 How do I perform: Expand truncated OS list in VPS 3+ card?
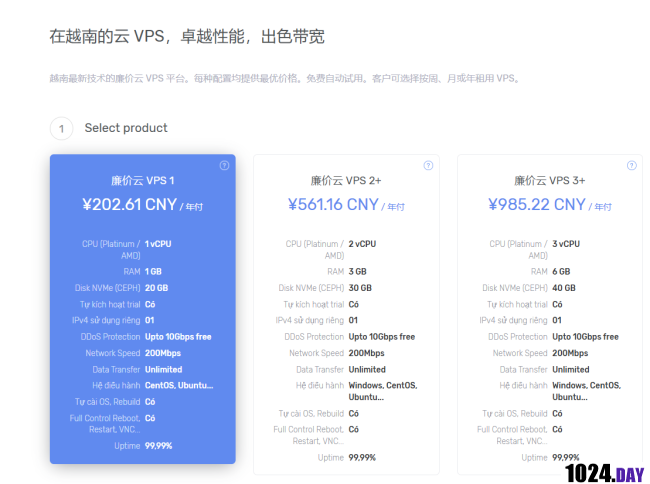pyautogui.click(x=586, y=391)
